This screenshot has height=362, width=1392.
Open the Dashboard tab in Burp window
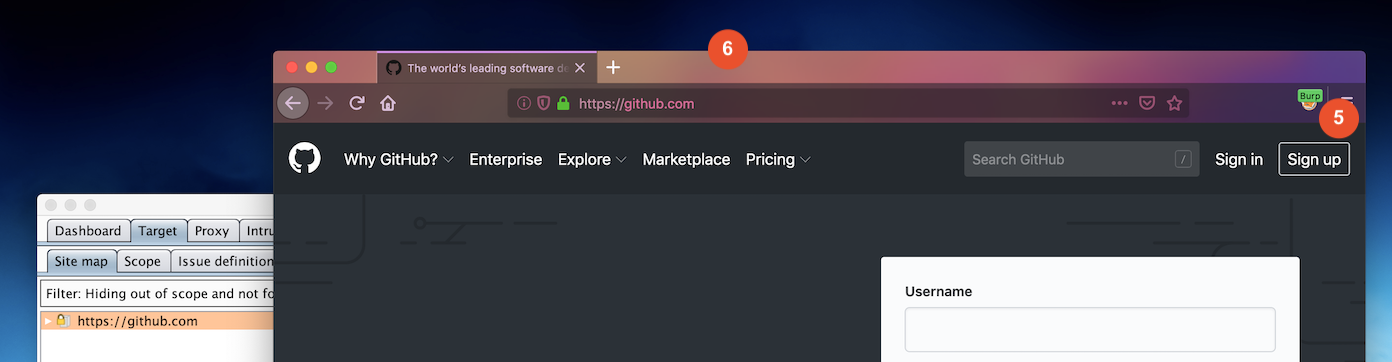88,231
